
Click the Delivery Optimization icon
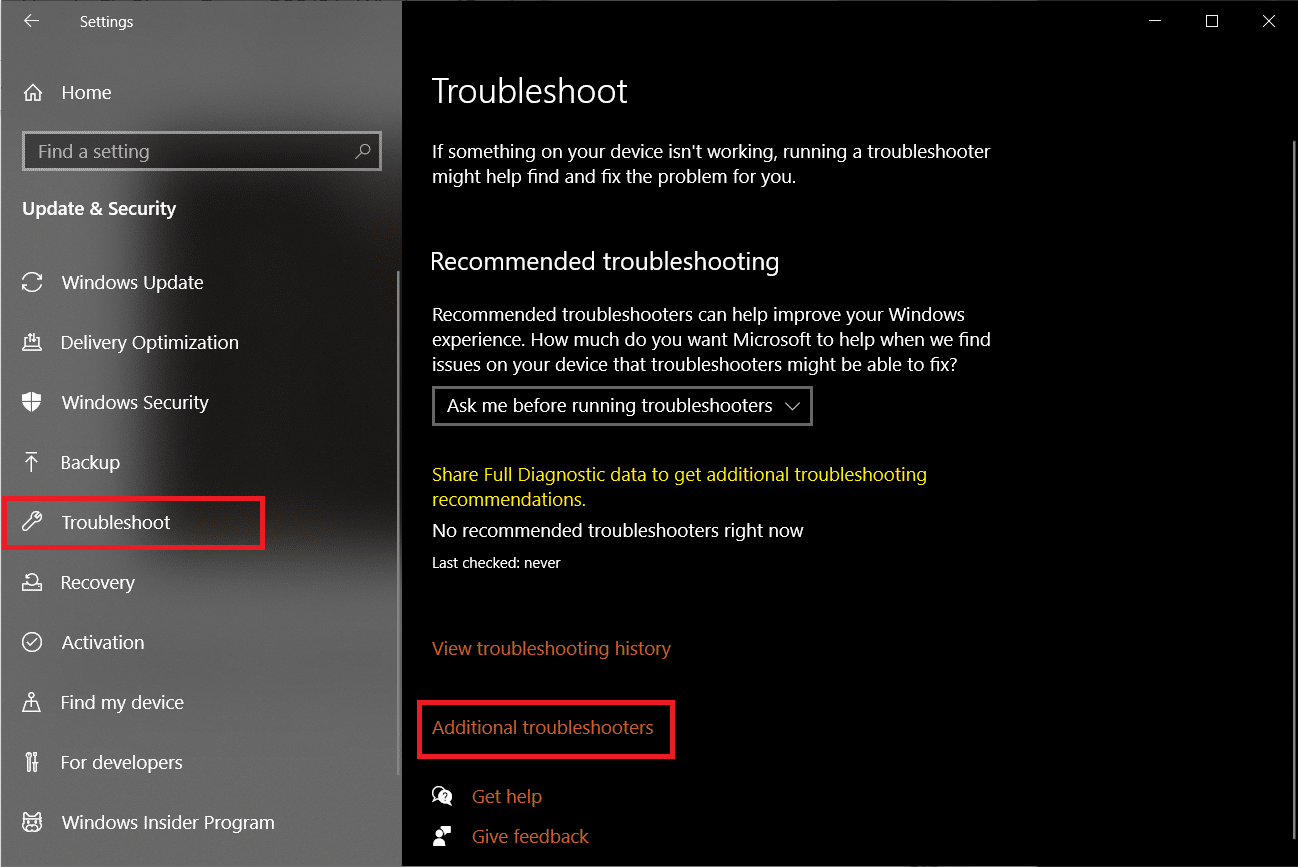pos(32,343)
